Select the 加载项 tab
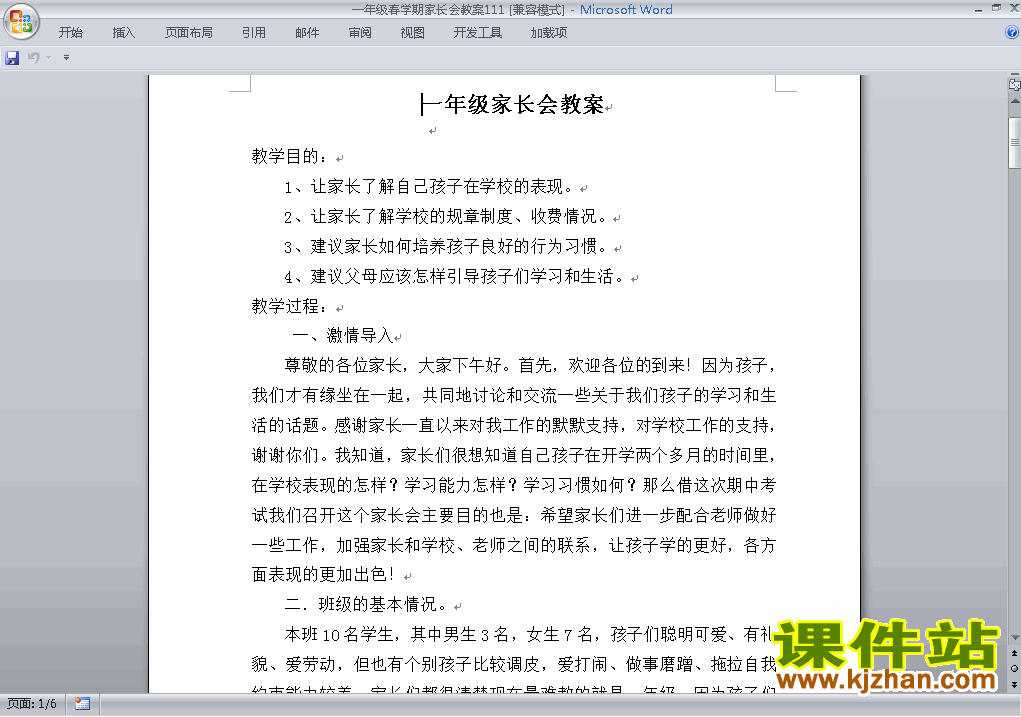 pyautogui.click(x=549, y=33)
